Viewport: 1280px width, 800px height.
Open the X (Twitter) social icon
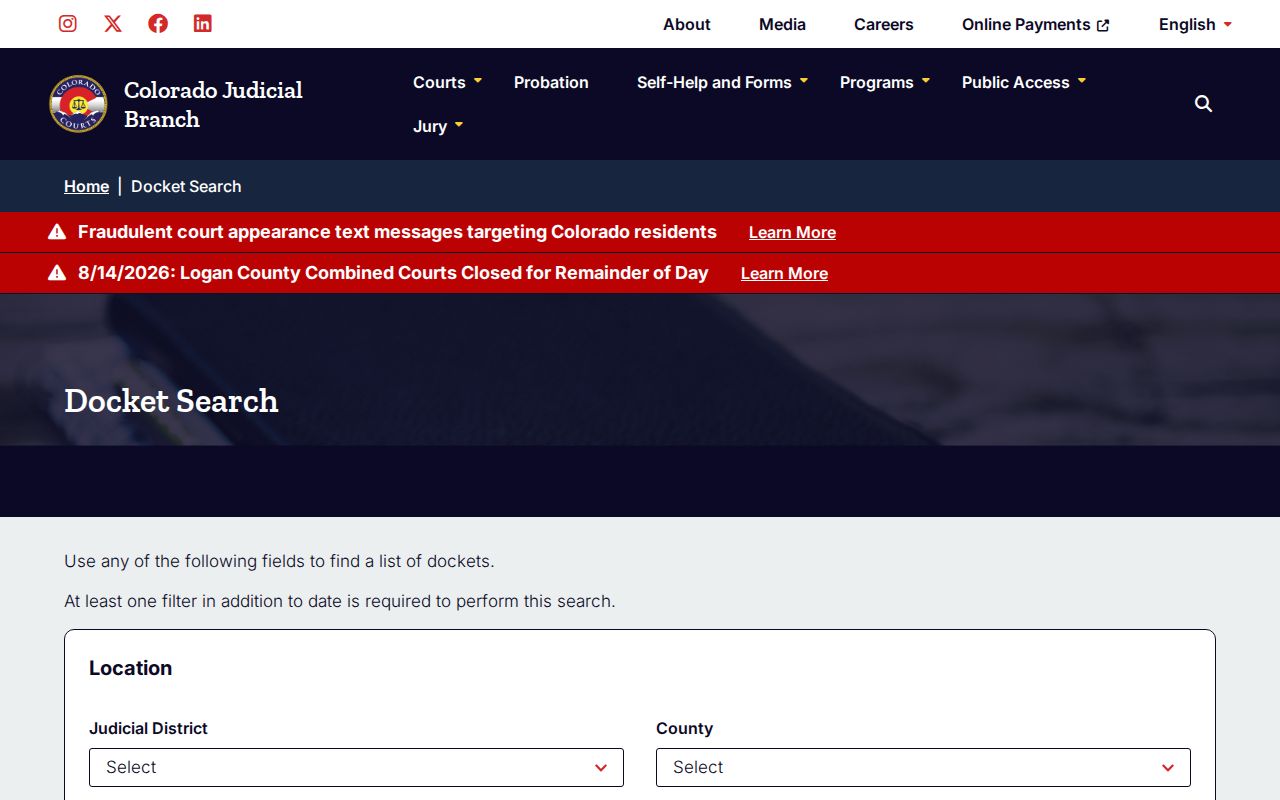tap(113, 23)
